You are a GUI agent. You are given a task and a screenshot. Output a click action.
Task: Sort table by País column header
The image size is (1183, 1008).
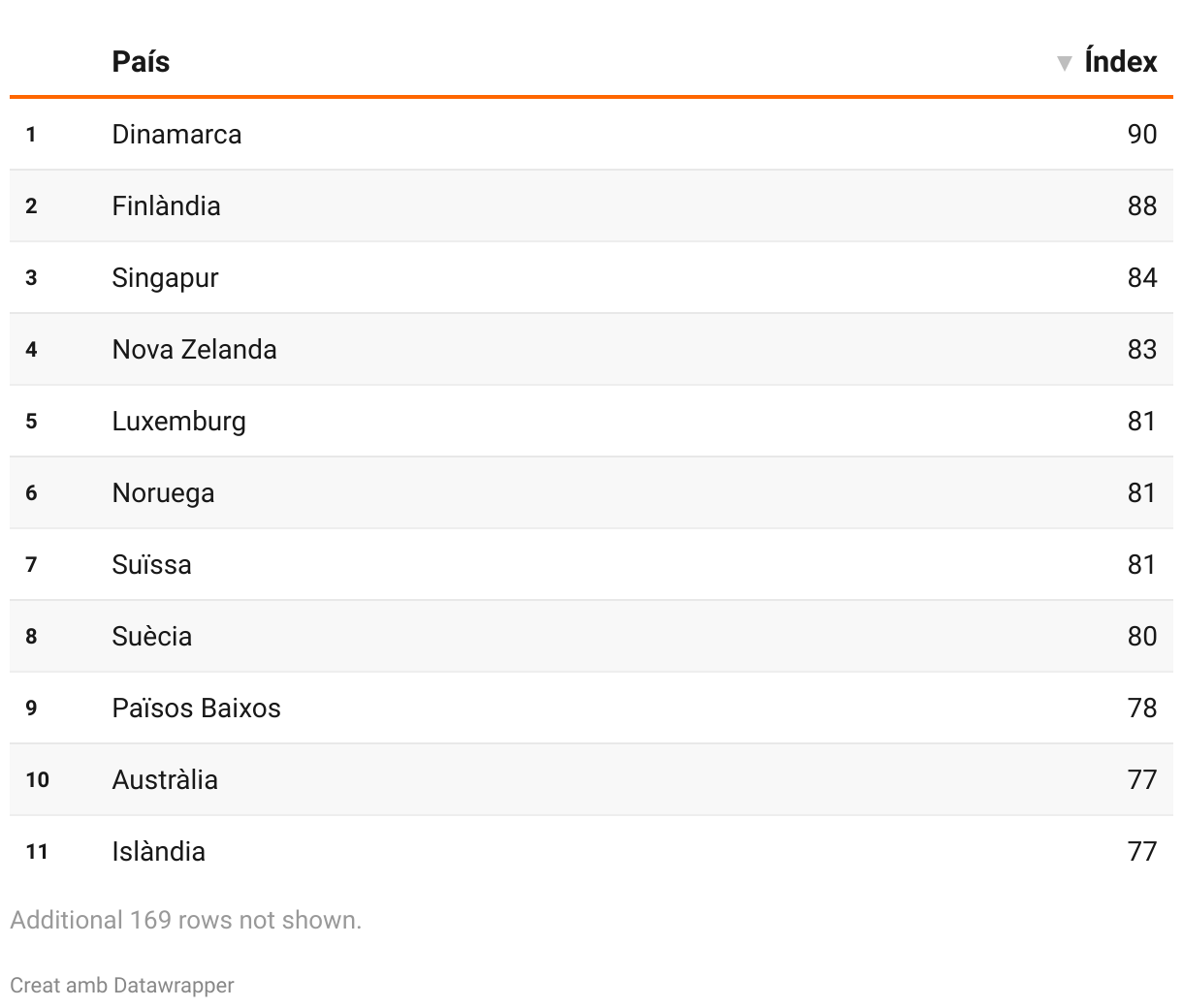[x=141, y=62]
